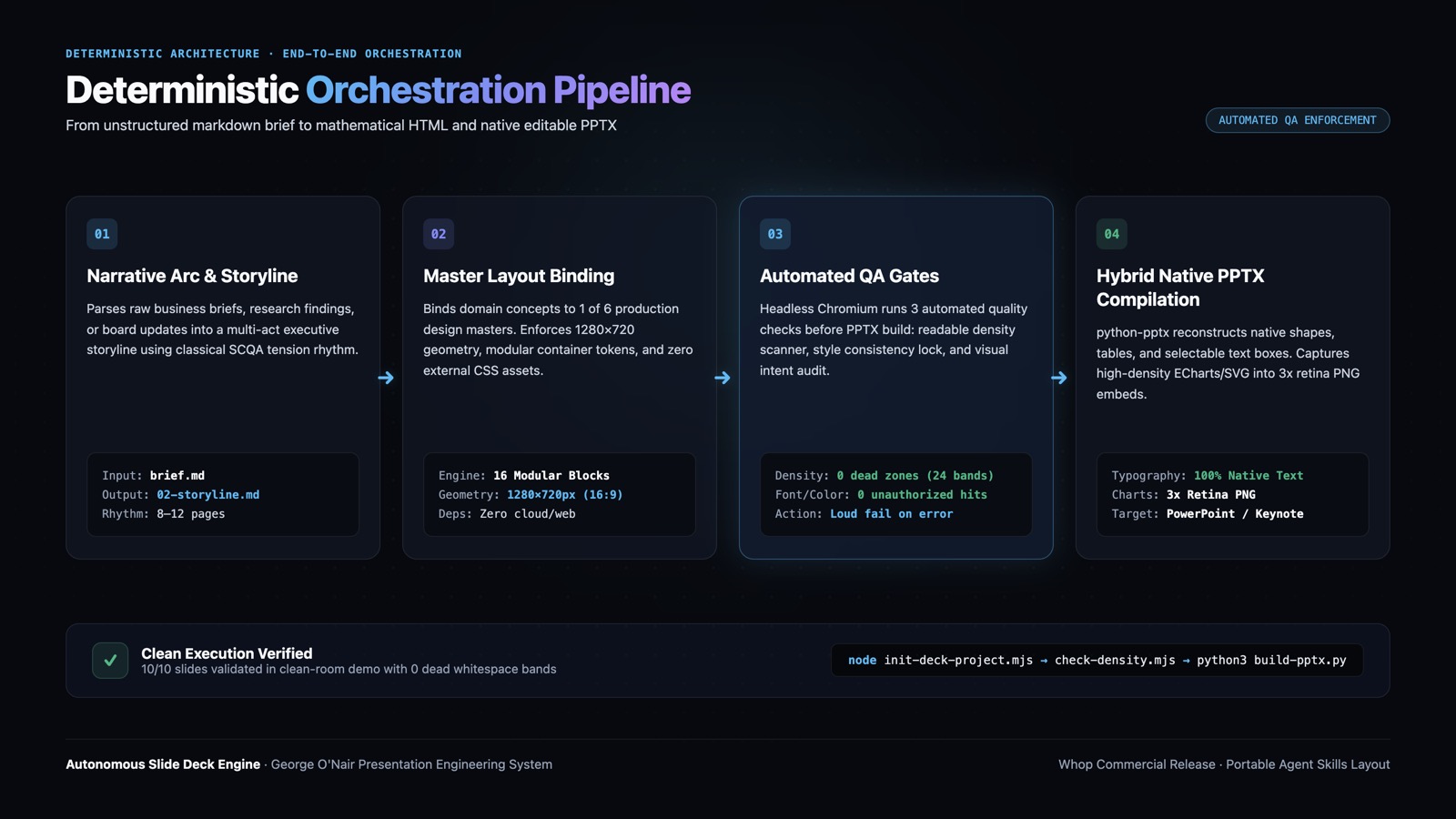The height and width of the screenshot is (819, 1456).
Task: Click the 0 unauthorized hits value
Action: [922, 495]
